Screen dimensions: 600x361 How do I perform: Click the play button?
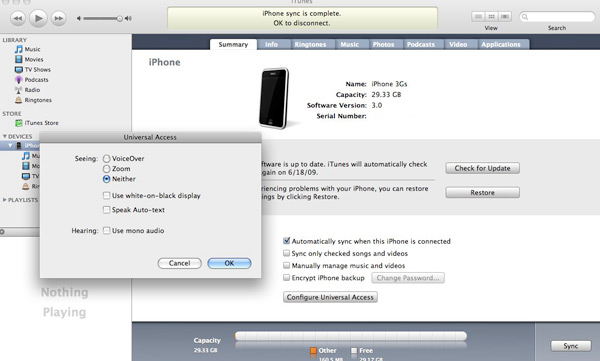click(x=38, y=18)
